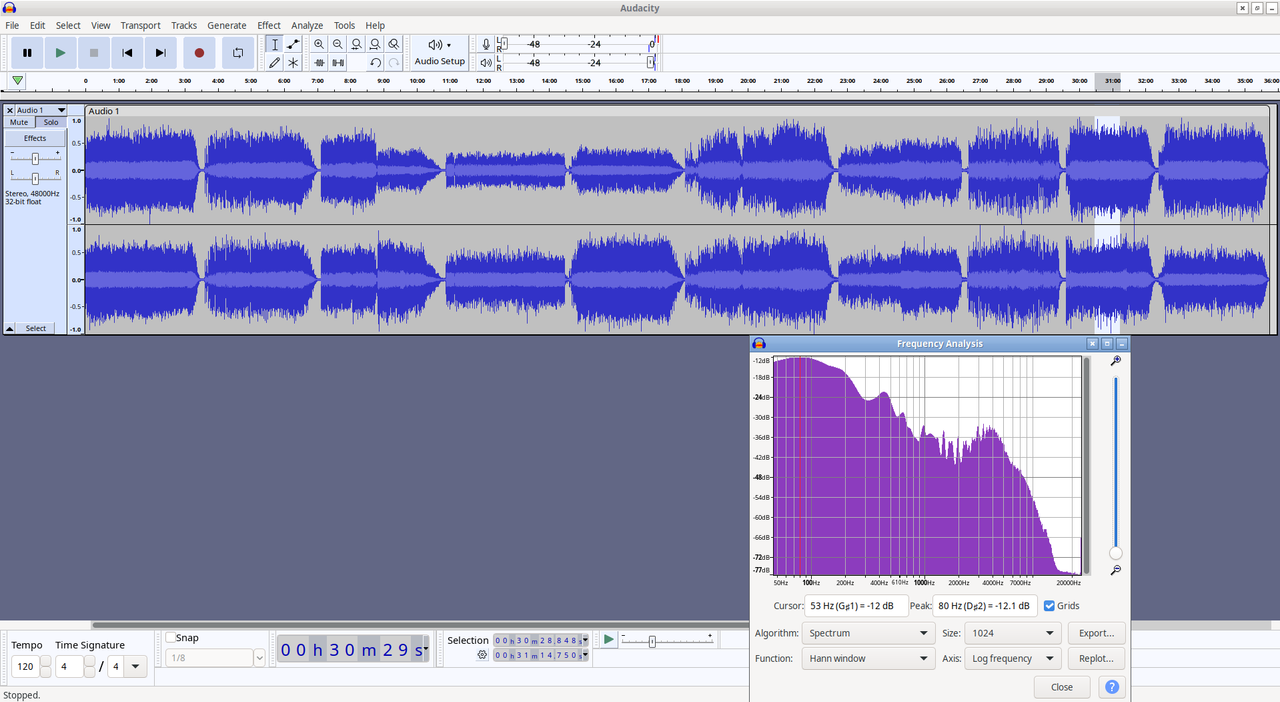Click the Export... button
The image size is (1280, 702).
coord(1096,633)
